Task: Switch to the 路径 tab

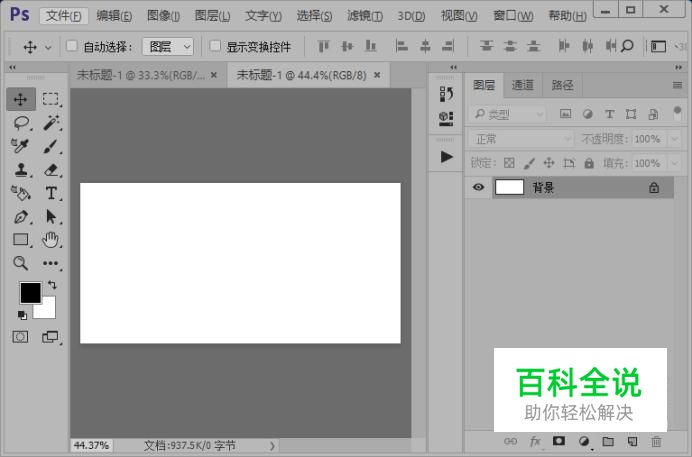Action: point(562,85)
